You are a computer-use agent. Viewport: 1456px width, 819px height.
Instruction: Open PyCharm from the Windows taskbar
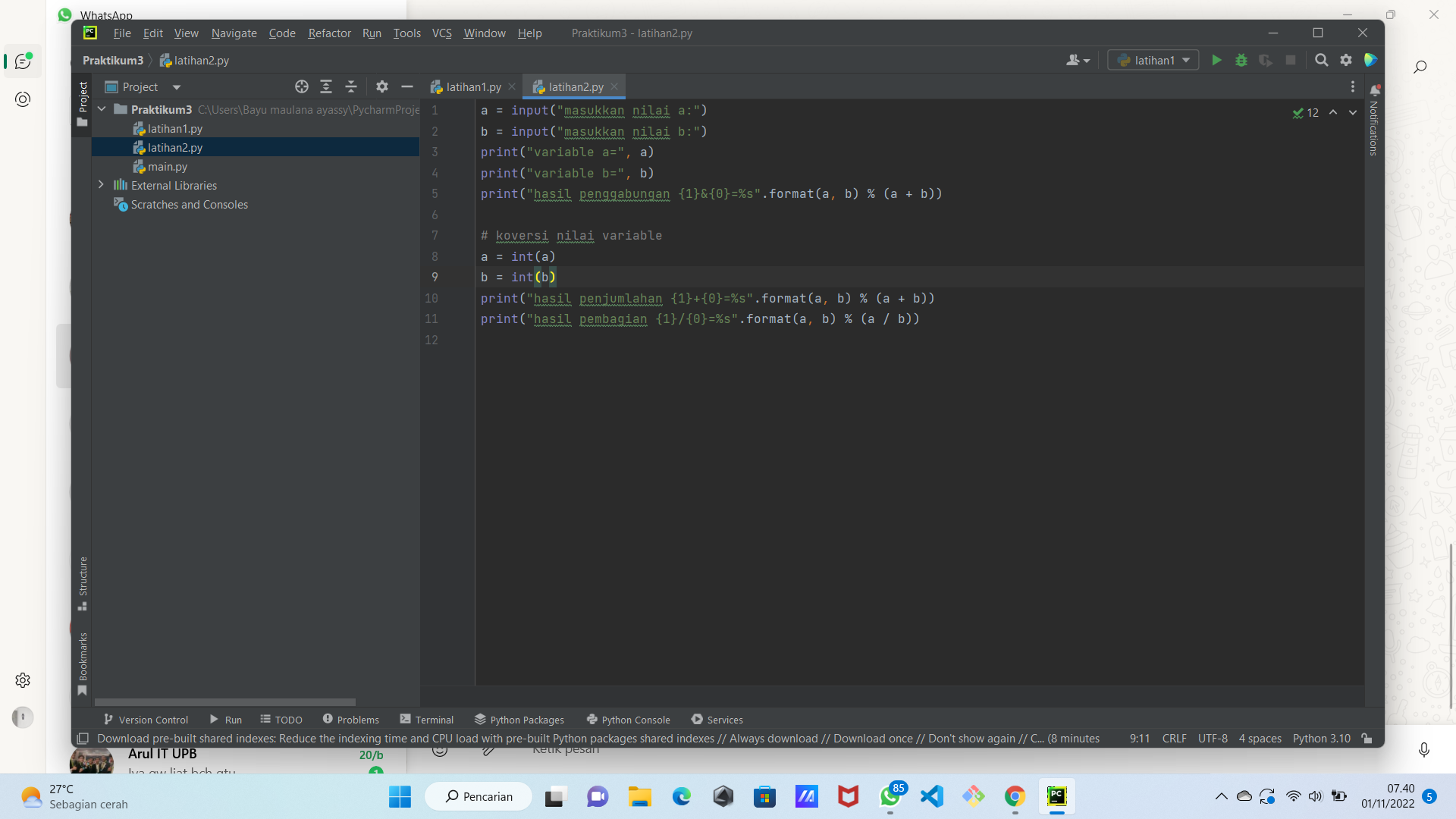(1057, 796)
